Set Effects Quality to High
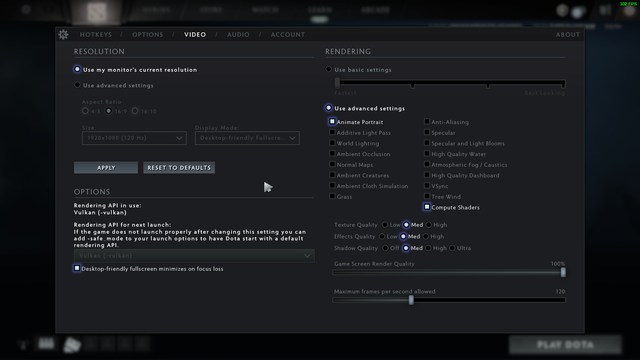The image size is (640, 360). click(x=426, y=236)
